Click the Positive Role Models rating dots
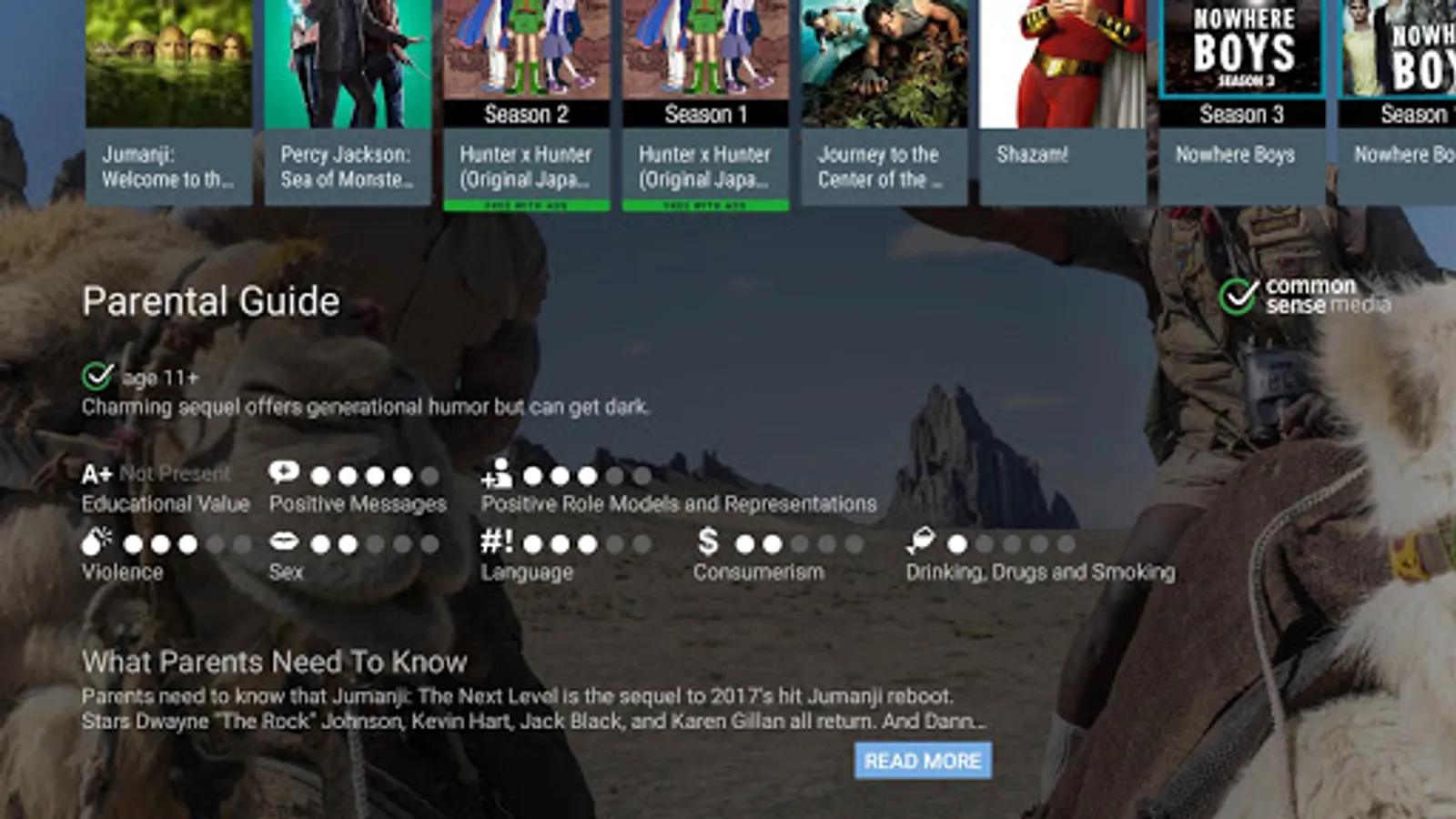Image resolution: width=1456 pixels, height=819 pixels. pyautogui.click(x=588, y=475)
